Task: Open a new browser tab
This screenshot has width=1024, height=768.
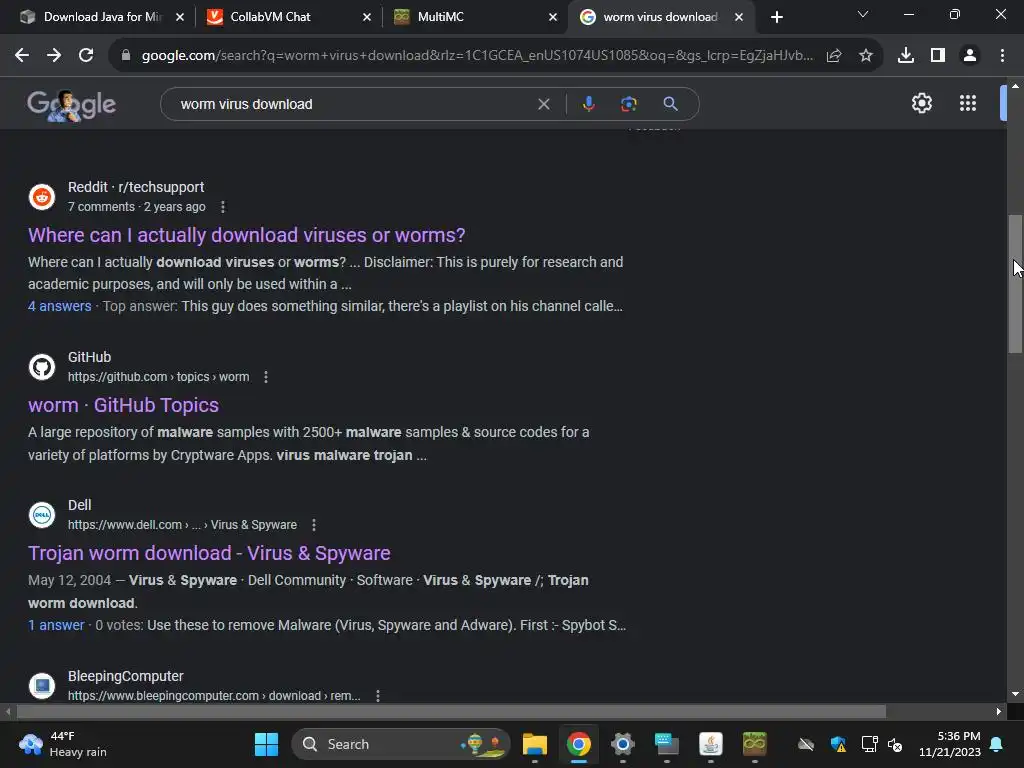Action: tap(776, 17)
